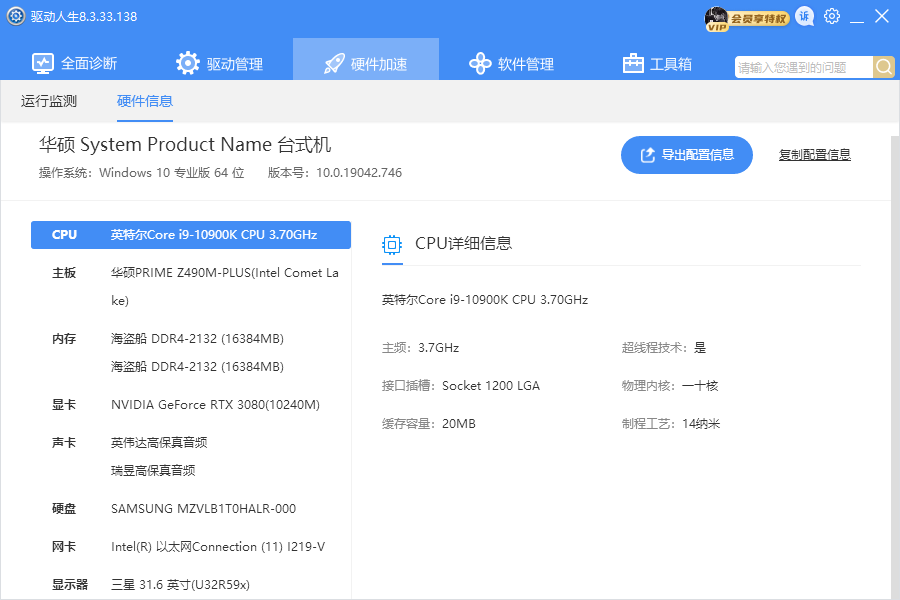Click 英特尔Core i9-10900K name in details panel
Screen dimensions: 900x600
(x=485, y=300)
